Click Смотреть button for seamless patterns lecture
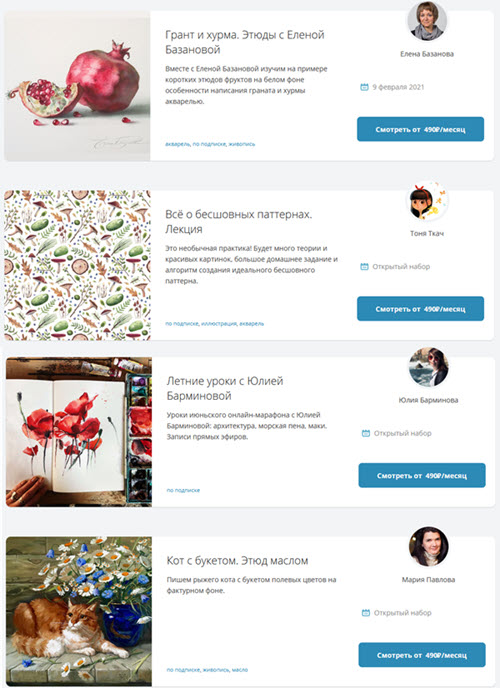Image resolution: width=500 pixels, height=688 pixels. [420, 308]
